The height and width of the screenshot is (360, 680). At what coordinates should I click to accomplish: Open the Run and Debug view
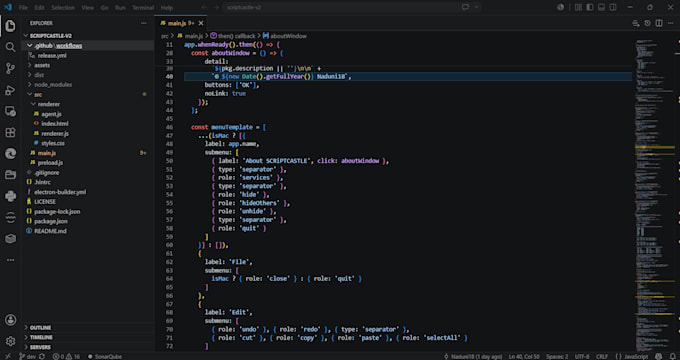10,90
